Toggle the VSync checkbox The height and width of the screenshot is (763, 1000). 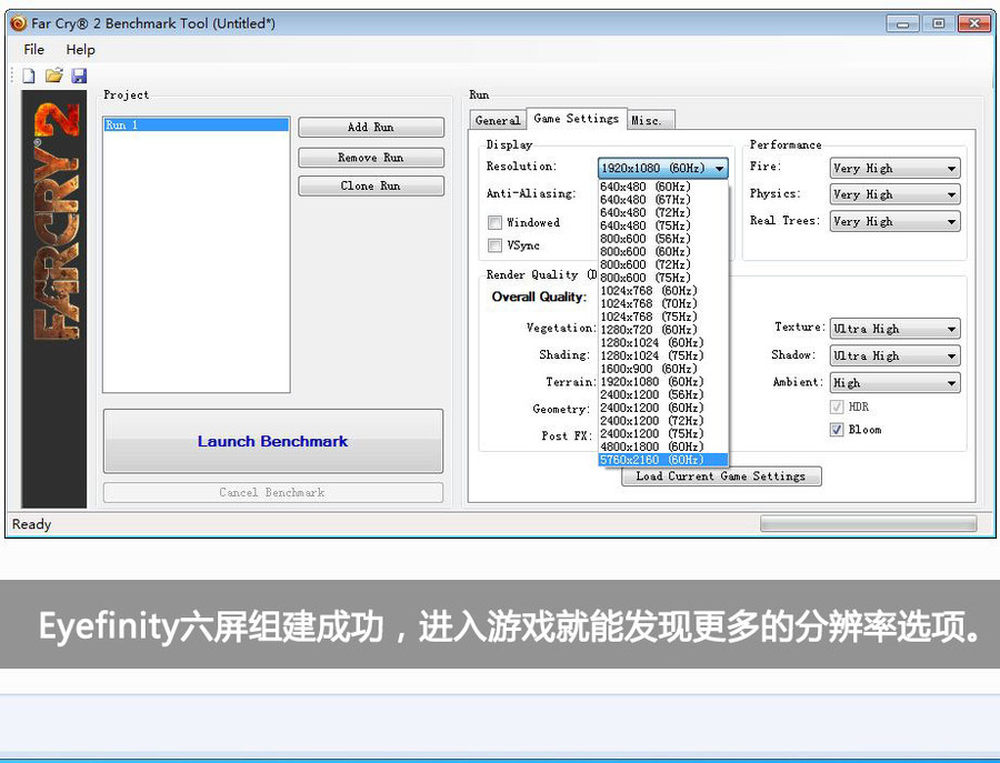click(x=494, y=246)
